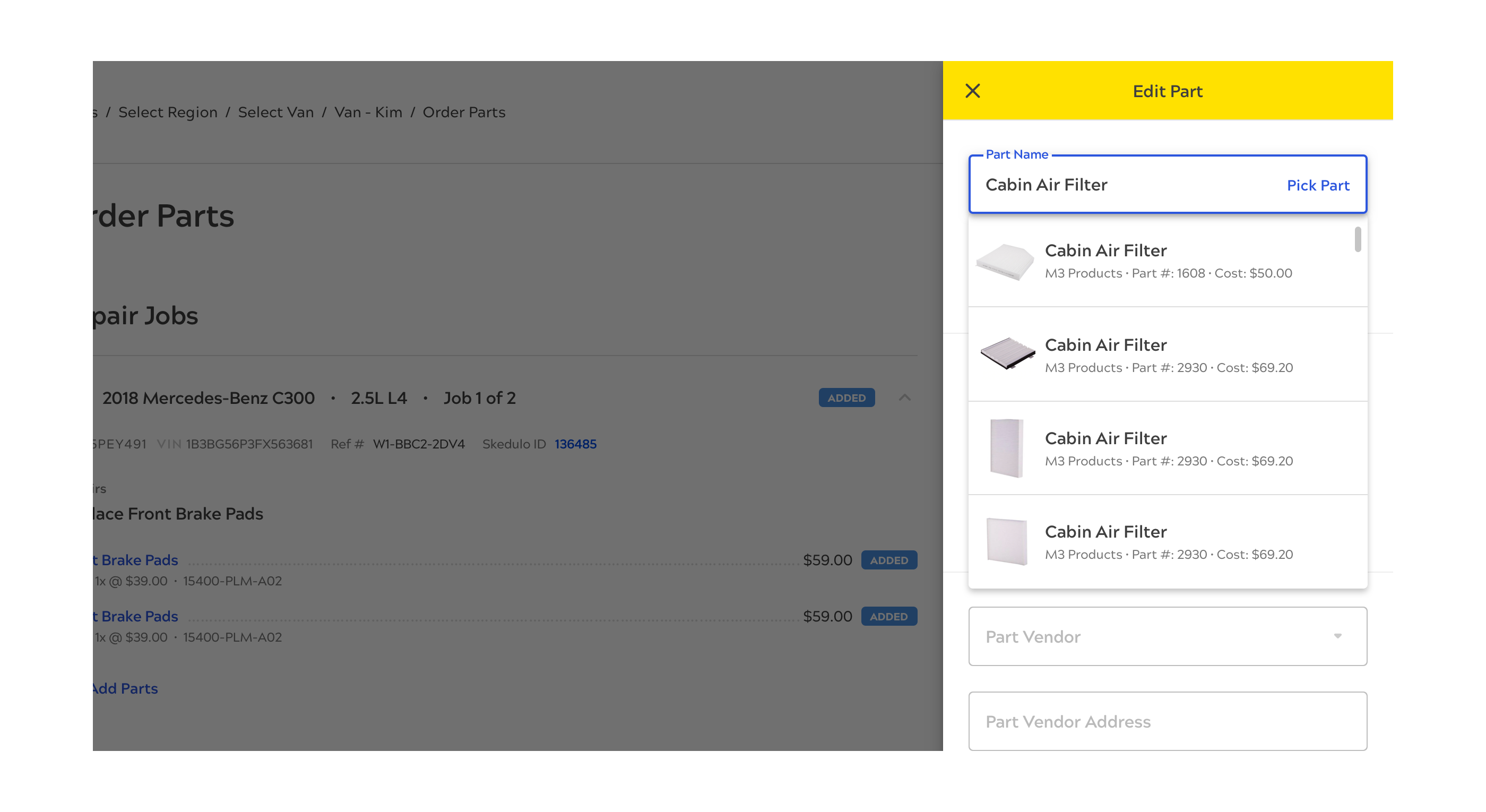Go to Select Van breadcrumb

point(276,113)
